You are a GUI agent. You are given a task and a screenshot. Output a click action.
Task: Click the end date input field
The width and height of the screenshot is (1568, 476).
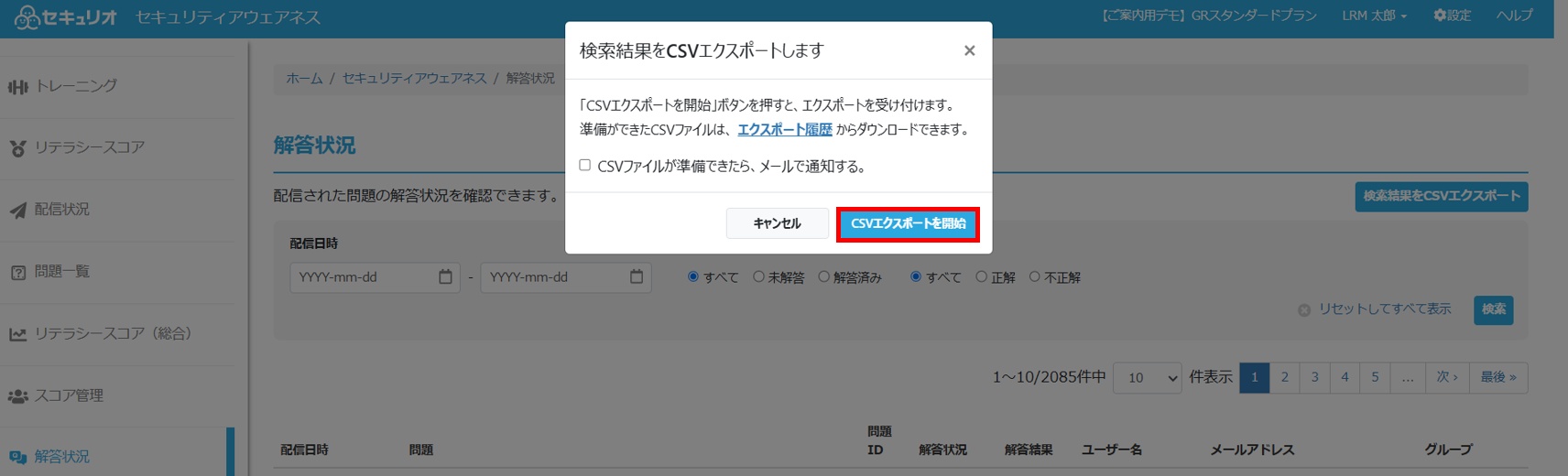[565, 276]
